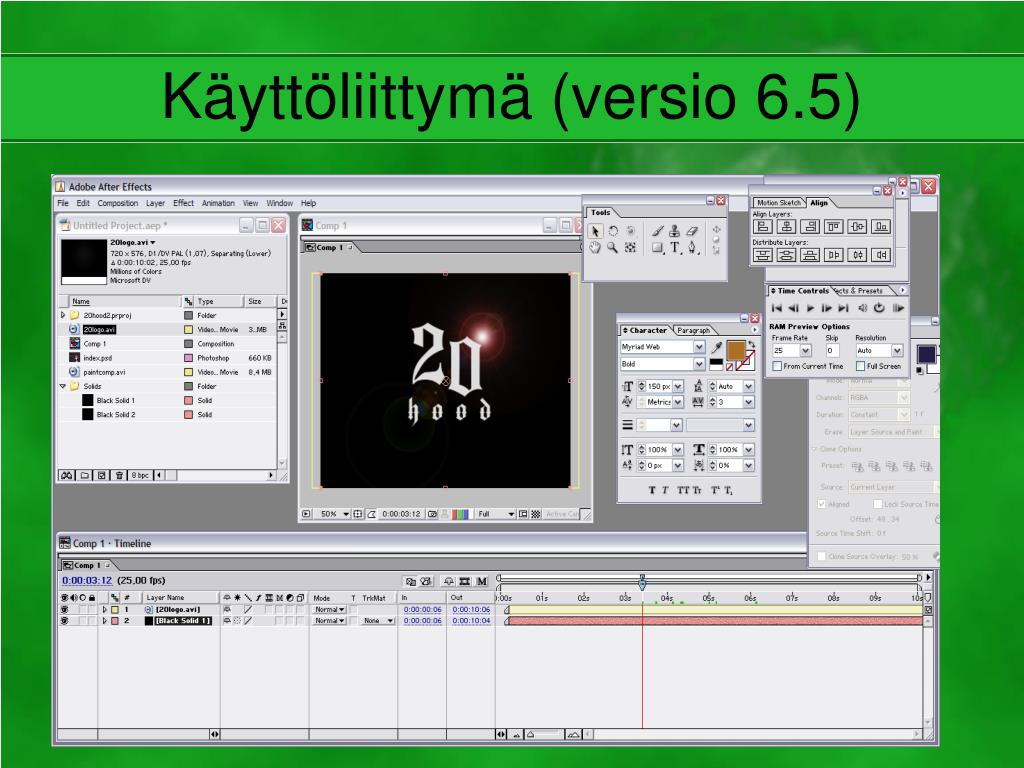Open the Effect menu

tap(184, 203)
